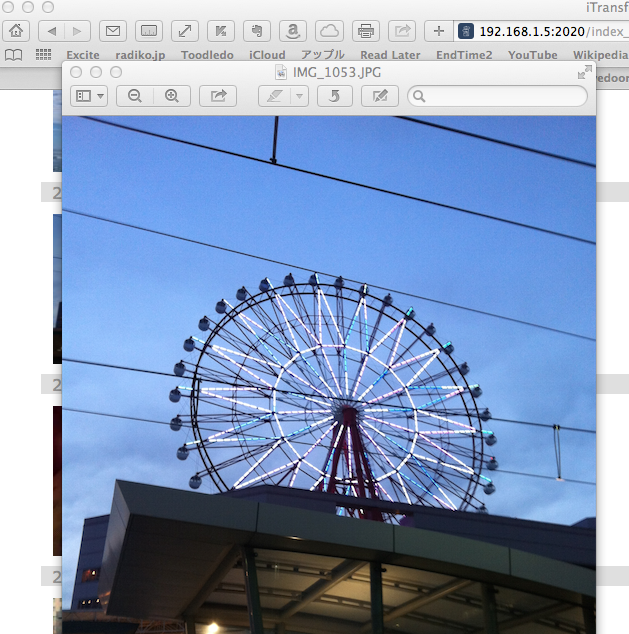Open Top Sites grid icon
The width and height of the screenshot is (629, 634).
coord(43,55)
